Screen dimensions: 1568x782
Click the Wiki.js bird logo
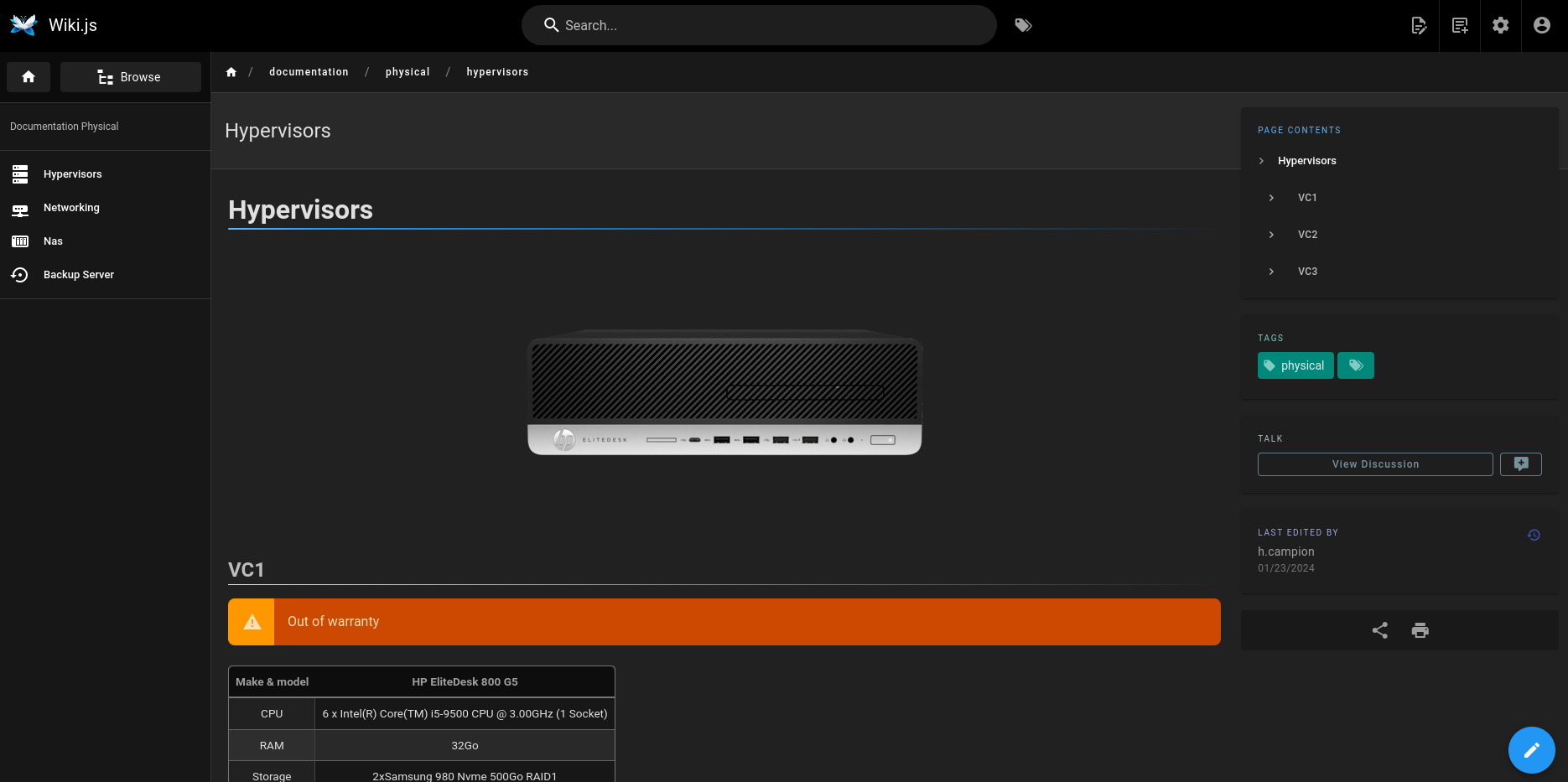click(23, 25)
